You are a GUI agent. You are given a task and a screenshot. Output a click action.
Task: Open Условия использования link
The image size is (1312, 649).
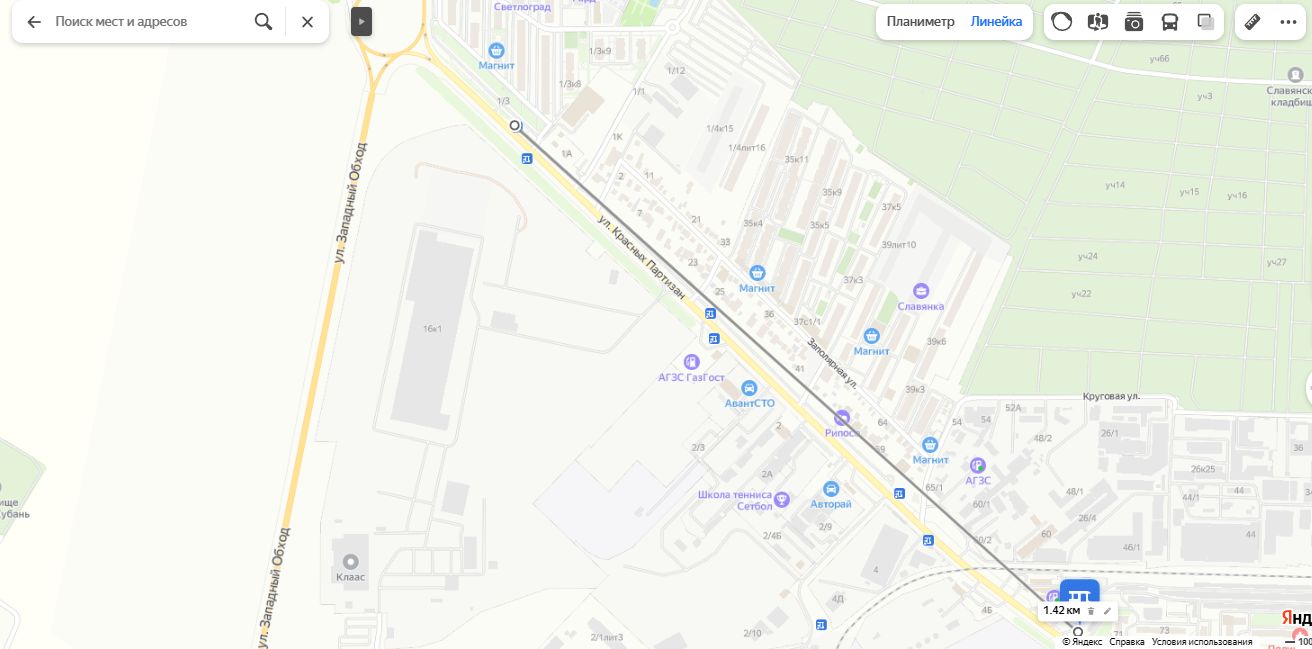(x=1201, y=642)
